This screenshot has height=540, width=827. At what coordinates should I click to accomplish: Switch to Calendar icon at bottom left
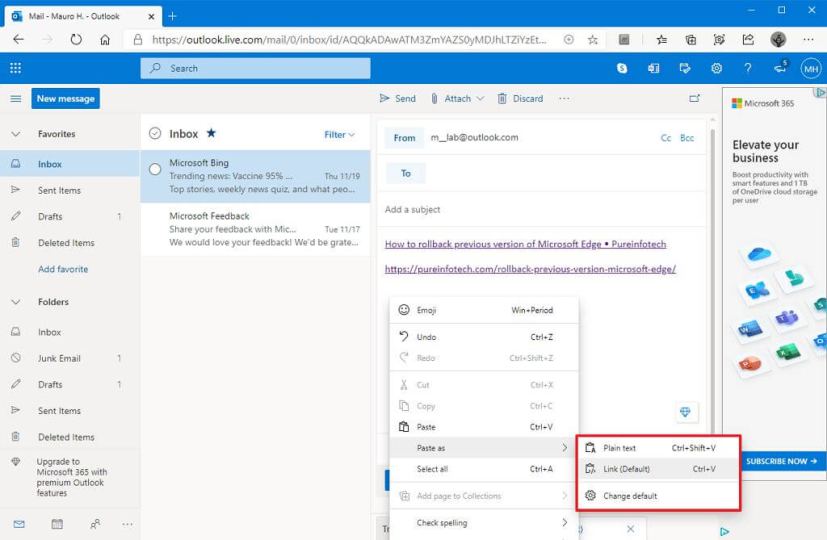pyautogui.click(x=57, y=523)
